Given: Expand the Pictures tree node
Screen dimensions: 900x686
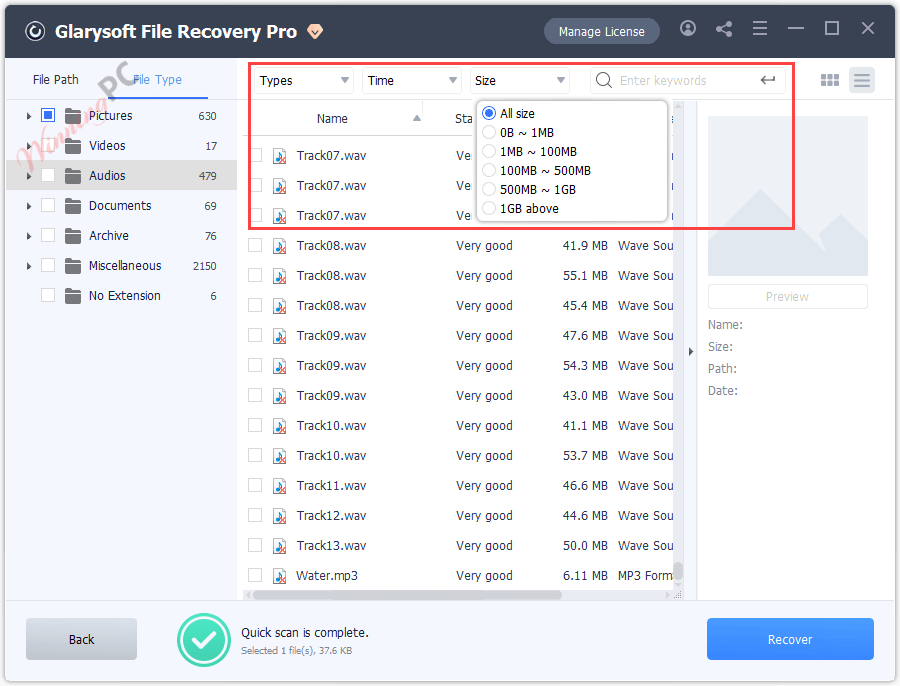Looking at the screenshot, I should click(x=29, y=116).
